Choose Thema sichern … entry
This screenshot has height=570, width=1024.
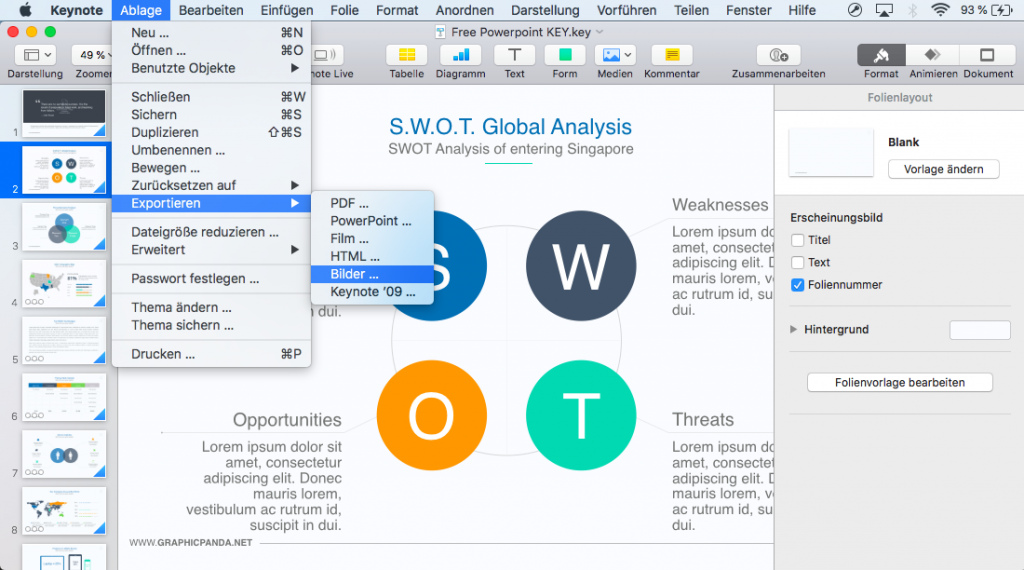[212, 325]
